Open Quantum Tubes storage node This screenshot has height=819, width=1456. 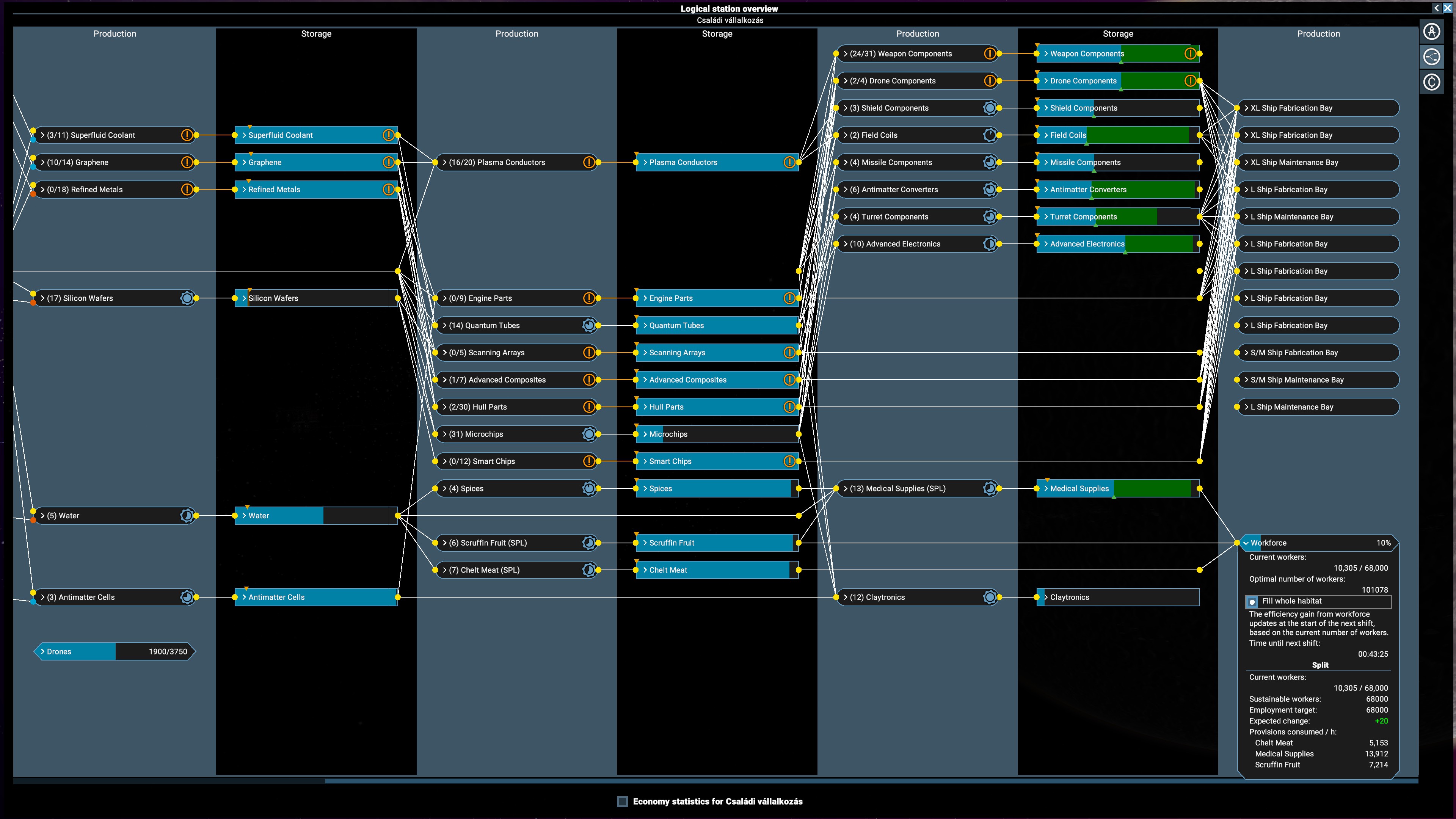(717, 325)
